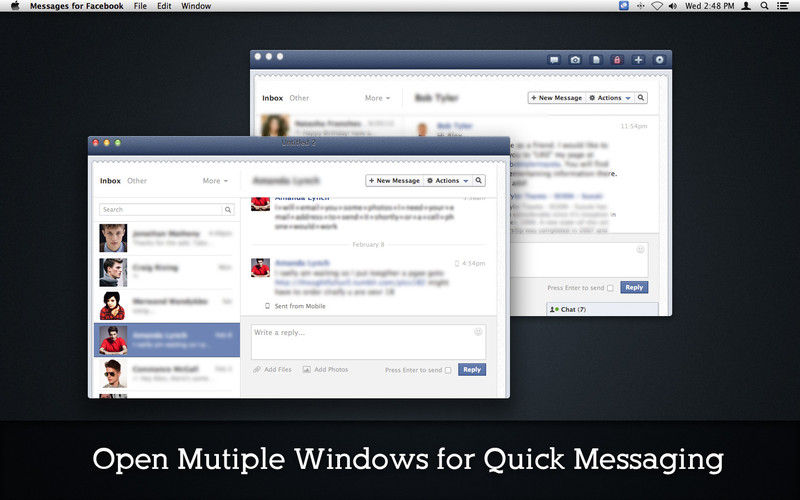Screen dimensions: 800x500
Task: Click the 11:54pm timestamp in back window
Action: [634, 126]
